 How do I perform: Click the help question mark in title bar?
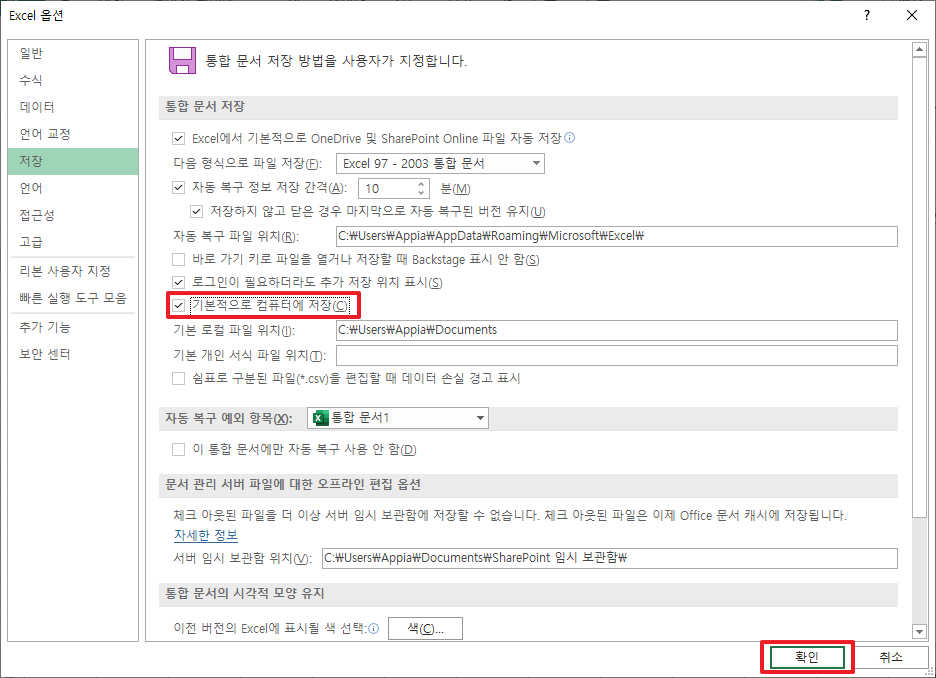[x=867, y=16]
